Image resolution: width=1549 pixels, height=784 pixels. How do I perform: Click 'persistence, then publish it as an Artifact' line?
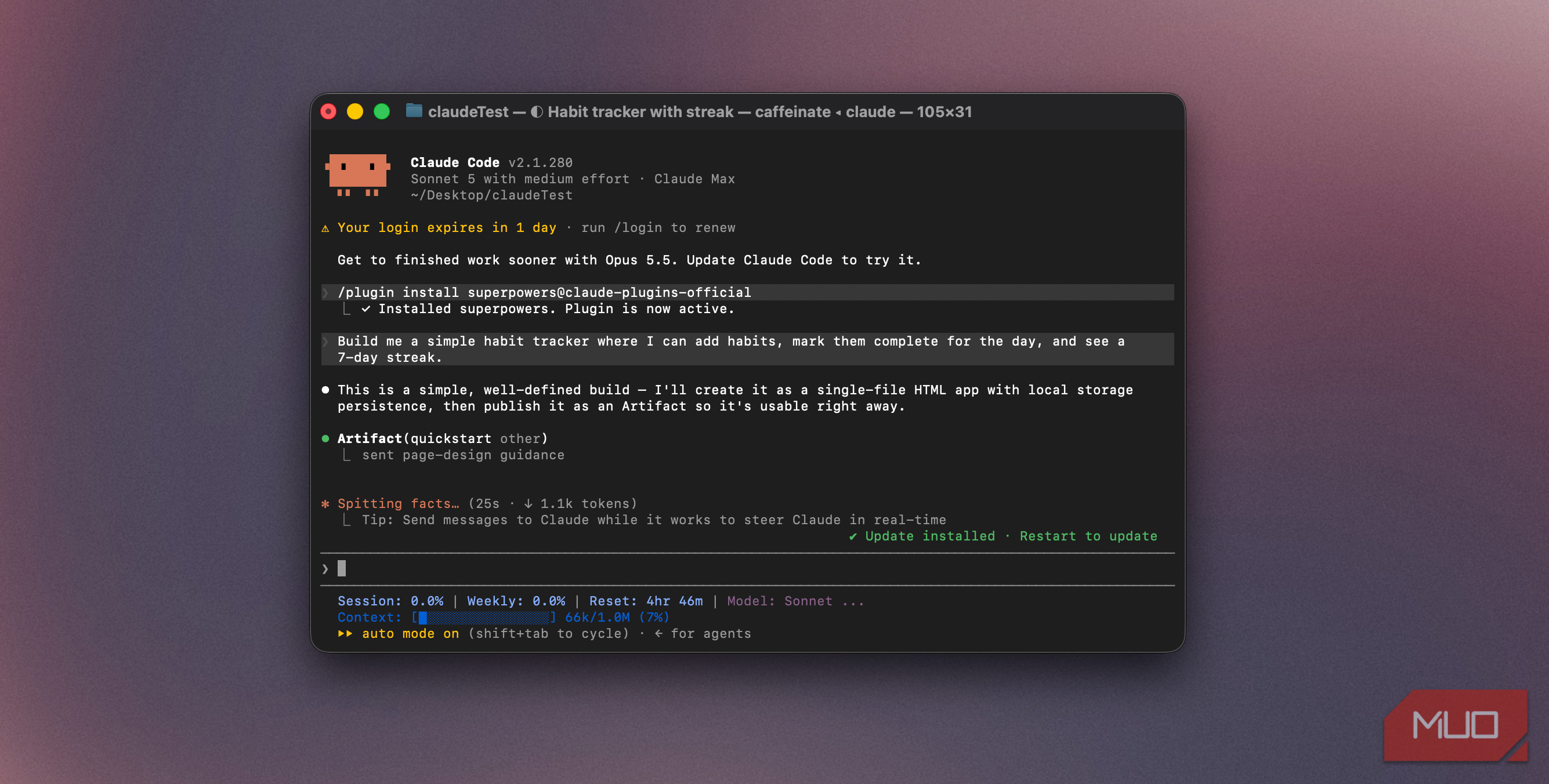621,406
